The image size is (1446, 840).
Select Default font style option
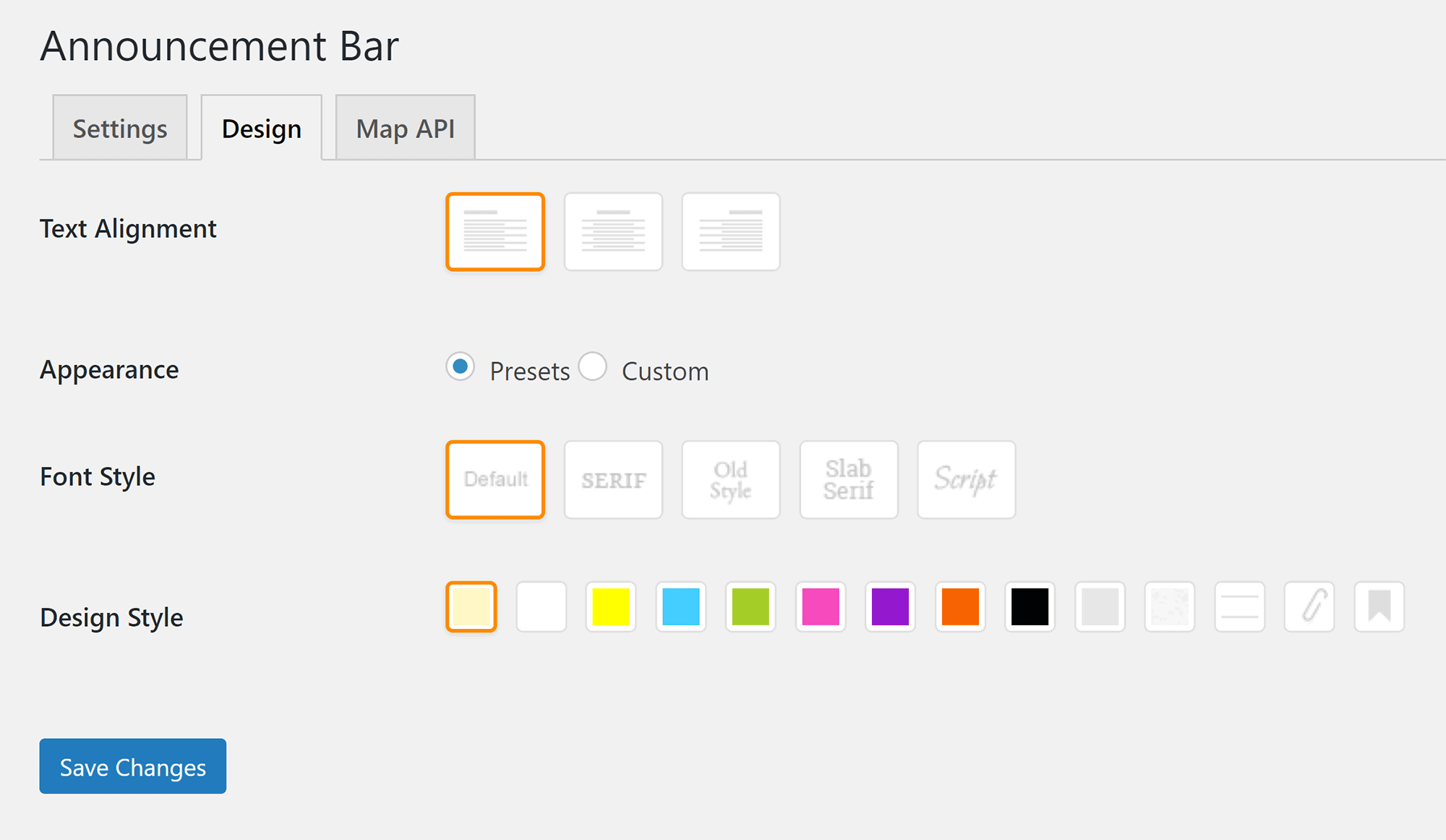495,479
